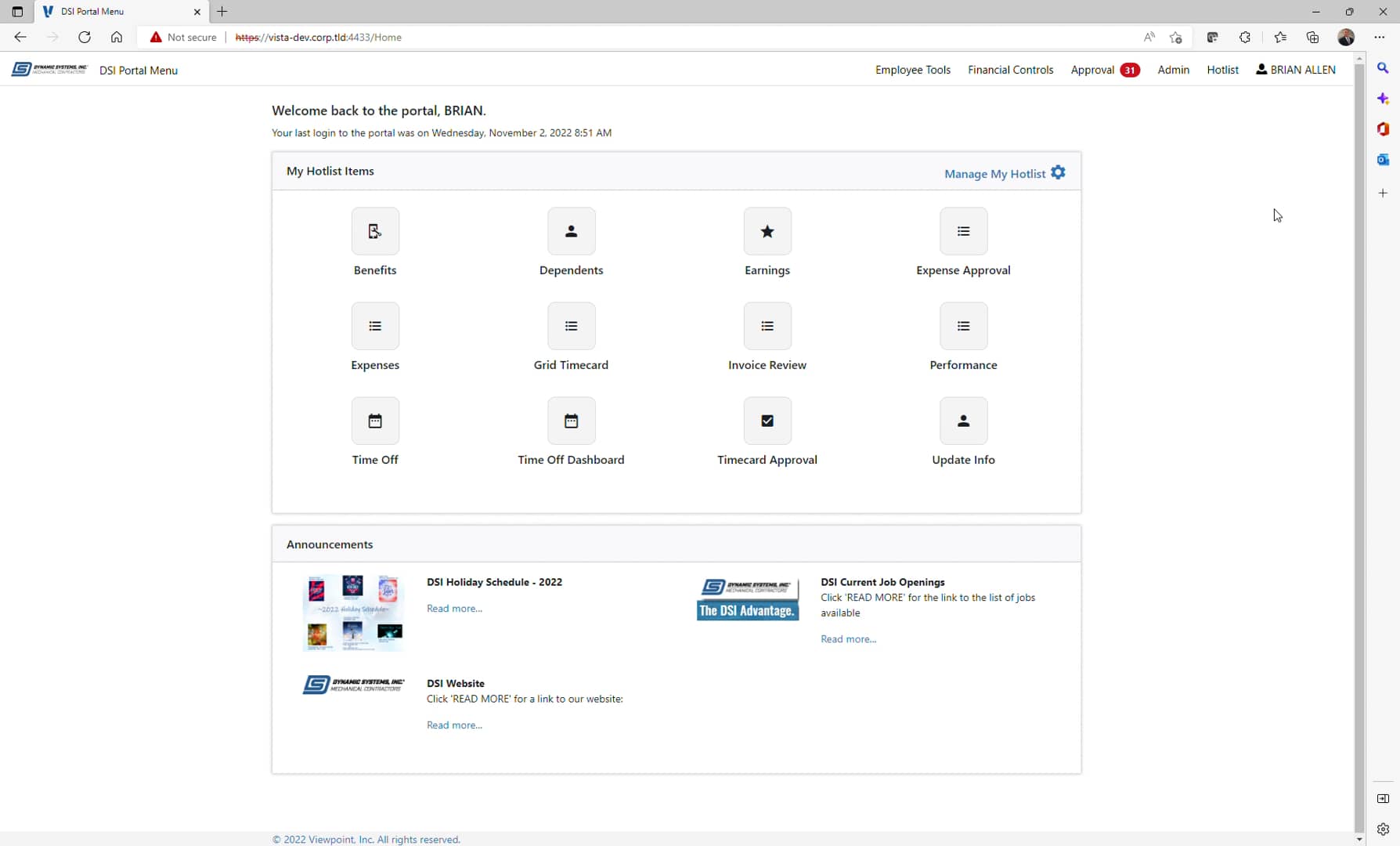Open the Outlook icon in Edge sidebar
Viewport: 1400px width, 846px height.
[x=1383, y=160]
